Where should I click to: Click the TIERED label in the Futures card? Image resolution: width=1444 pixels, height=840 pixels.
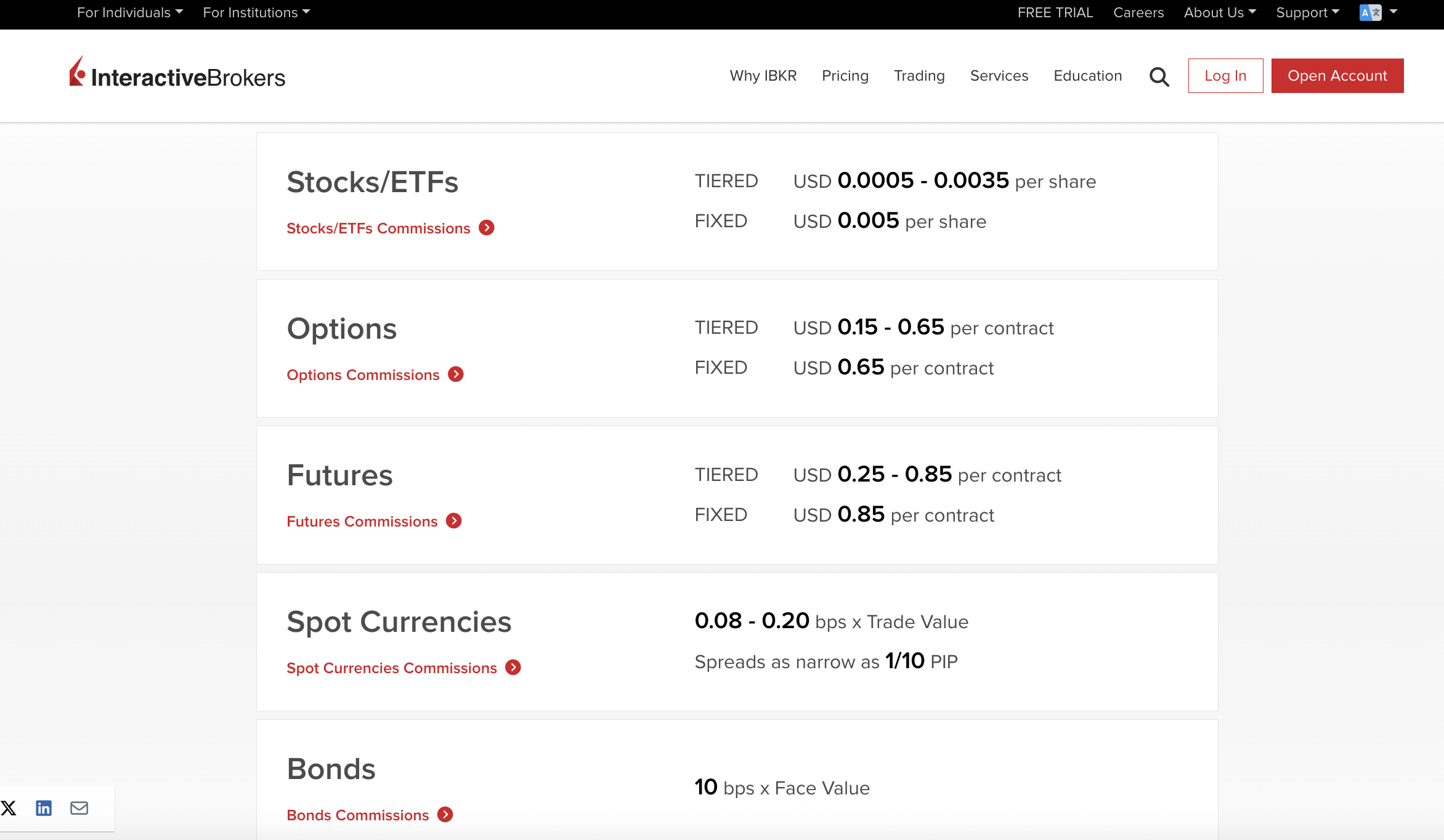pyautogui.click(x=726, y=475)
